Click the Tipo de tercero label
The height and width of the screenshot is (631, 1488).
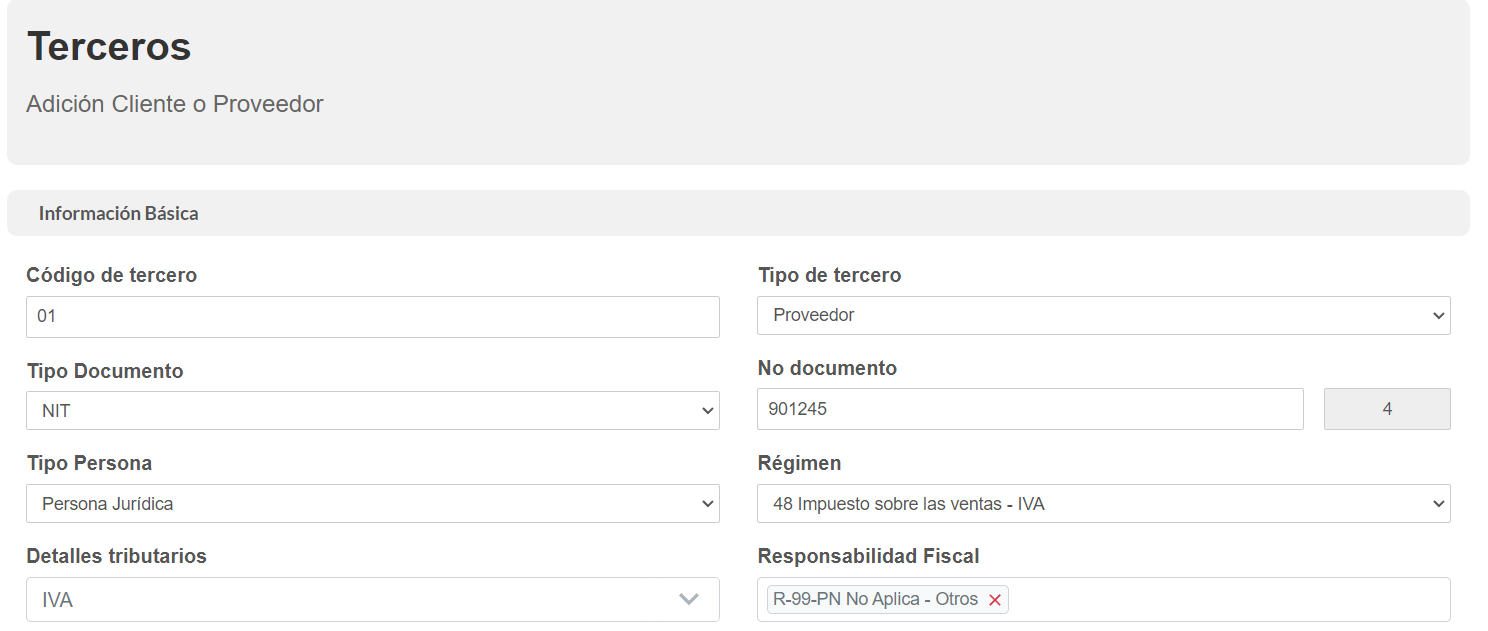click(x=829, y=275)
